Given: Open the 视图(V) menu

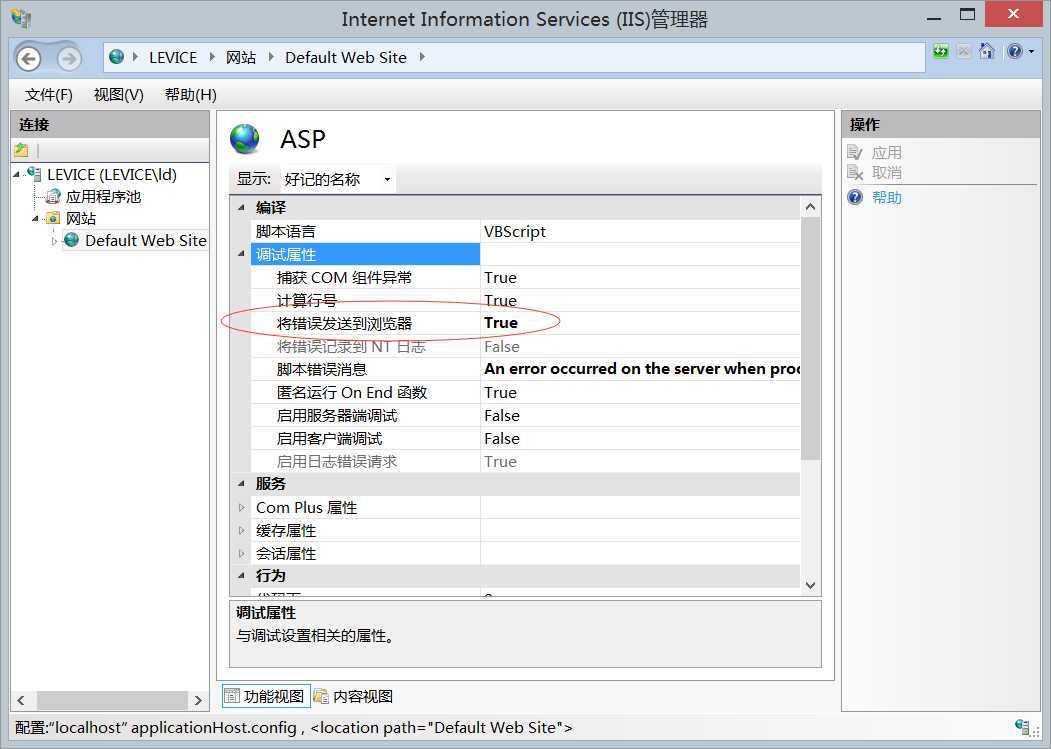Looking at the screenshot, I should [119, 95].
